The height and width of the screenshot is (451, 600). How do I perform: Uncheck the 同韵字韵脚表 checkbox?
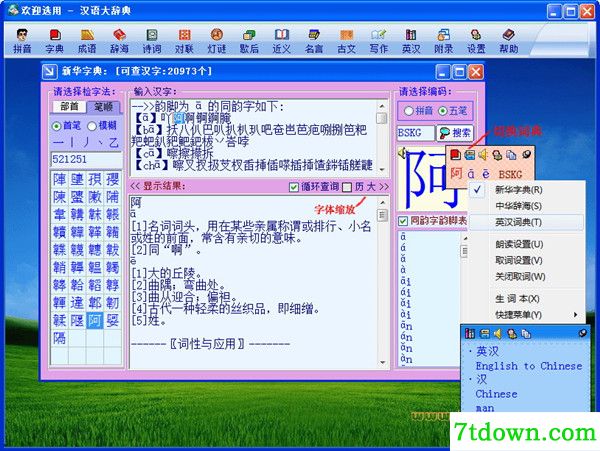(x=403, y=221)
